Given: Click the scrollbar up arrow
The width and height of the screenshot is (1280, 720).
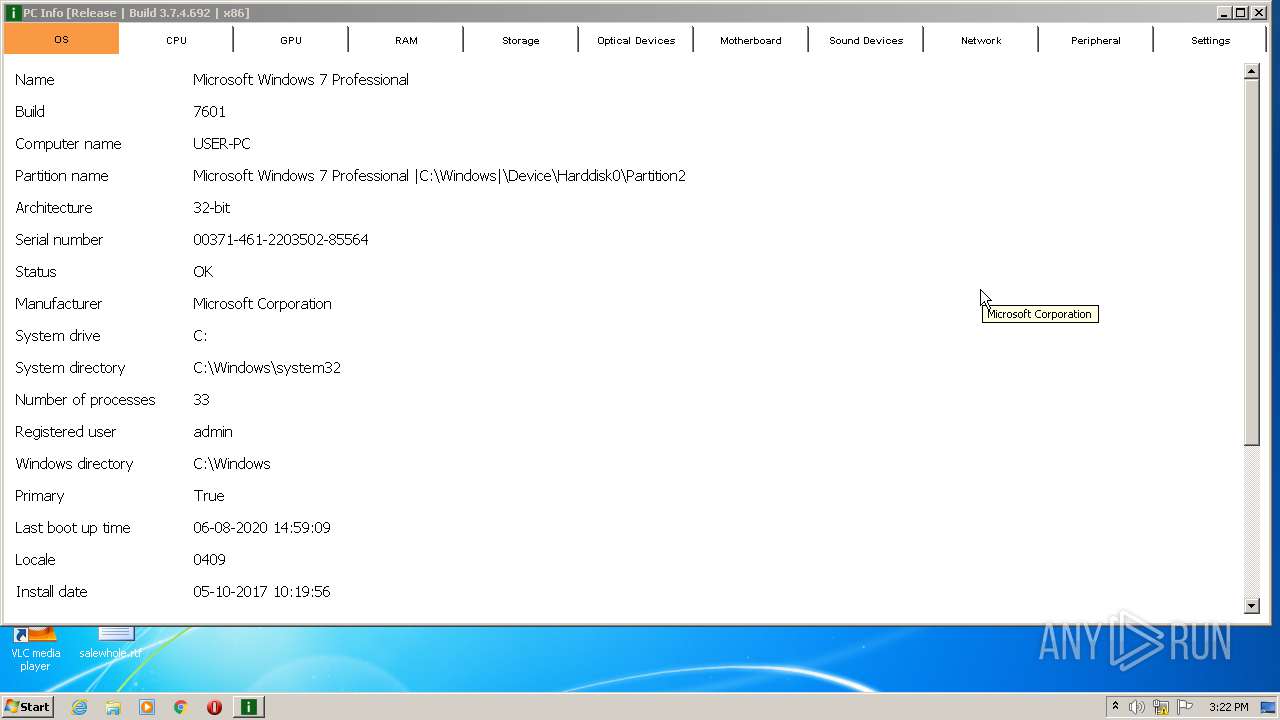Looking at the screenshot, I should (1252, 71).
